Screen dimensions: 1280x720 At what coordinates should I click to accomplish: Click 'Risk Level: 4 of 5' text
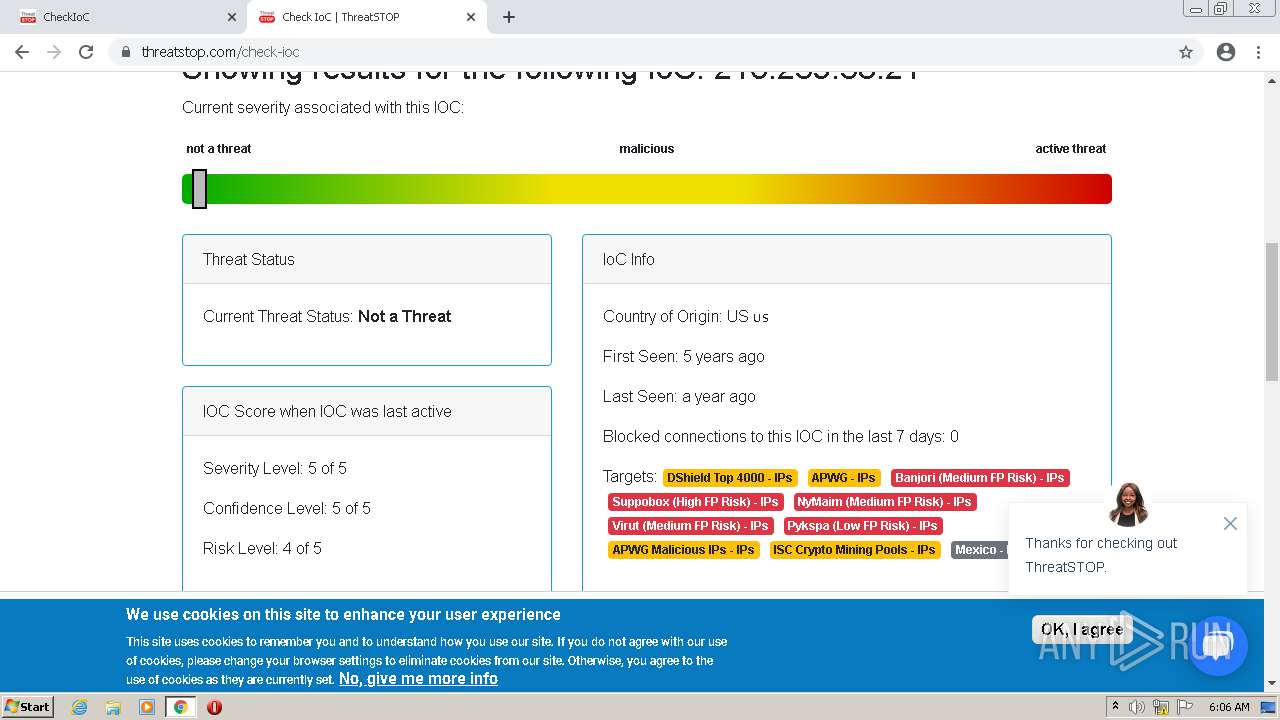pyautogui.click(x=262, y=548)
